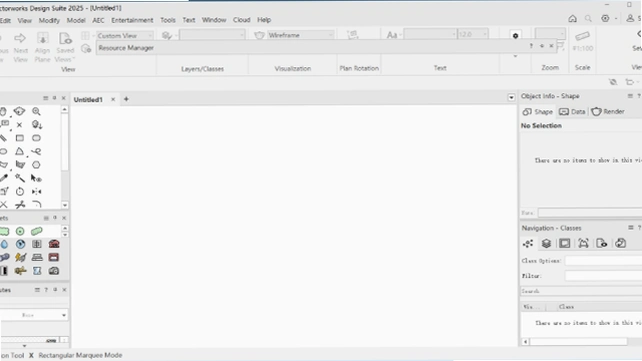642x361 pixels.
Task: Select the Mirror tool icon
Action: pos(36,192)
